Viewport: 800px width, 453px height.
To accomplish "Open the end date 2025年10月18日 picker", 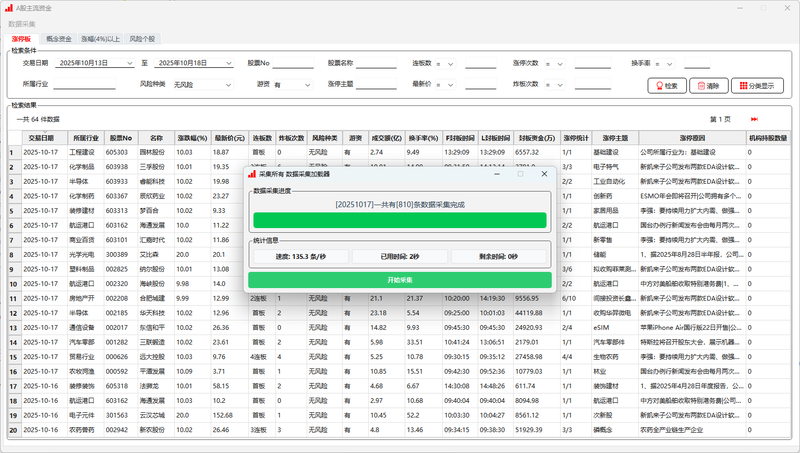I will pos(227,63).
